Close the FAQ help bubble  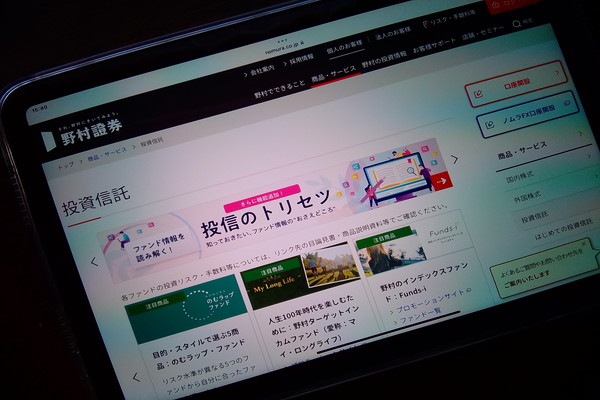click(x=584, y=243)
